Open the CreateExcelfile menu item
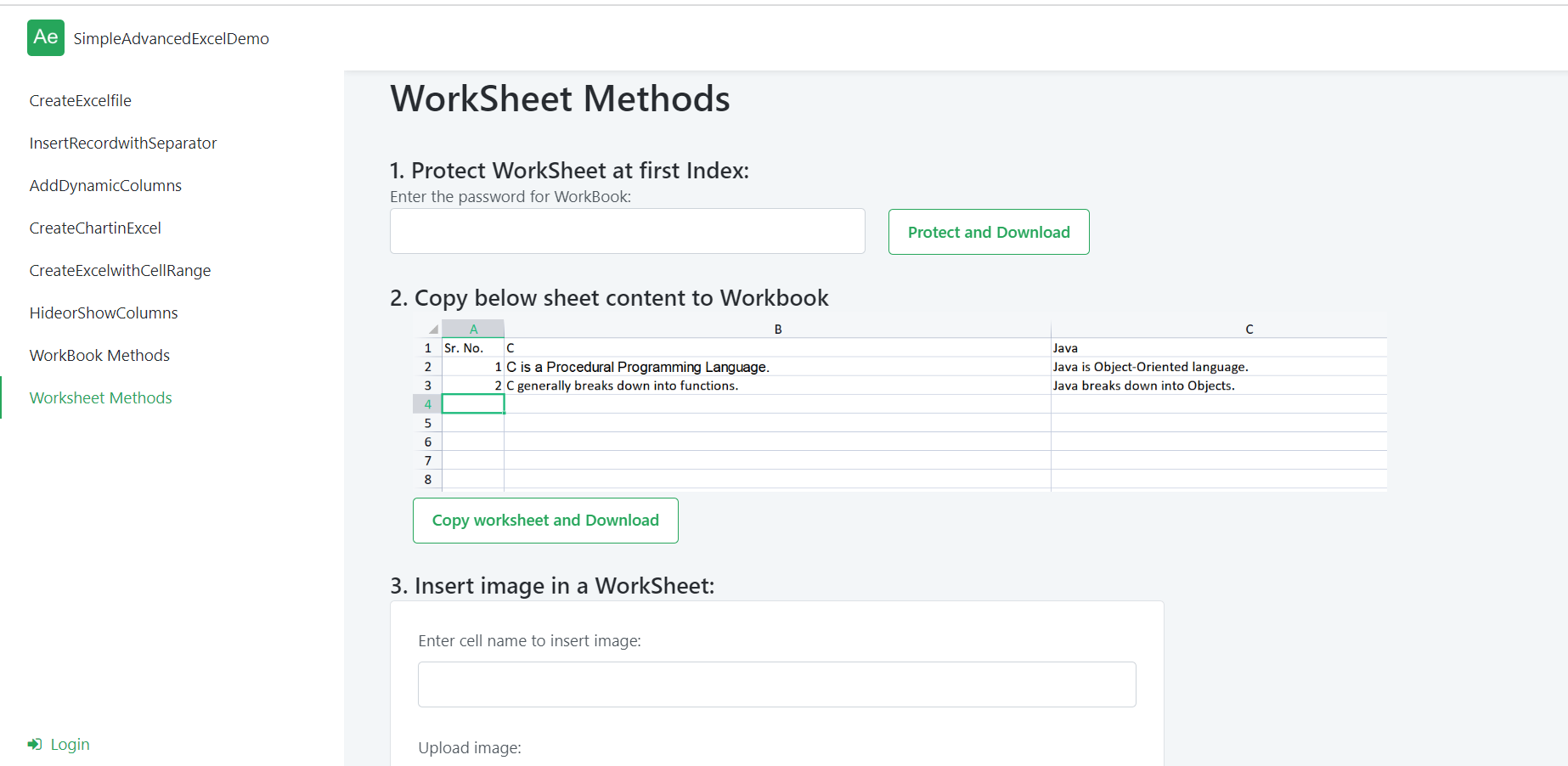This screenshot has width=1568, height=766. [x=81, y=101]
